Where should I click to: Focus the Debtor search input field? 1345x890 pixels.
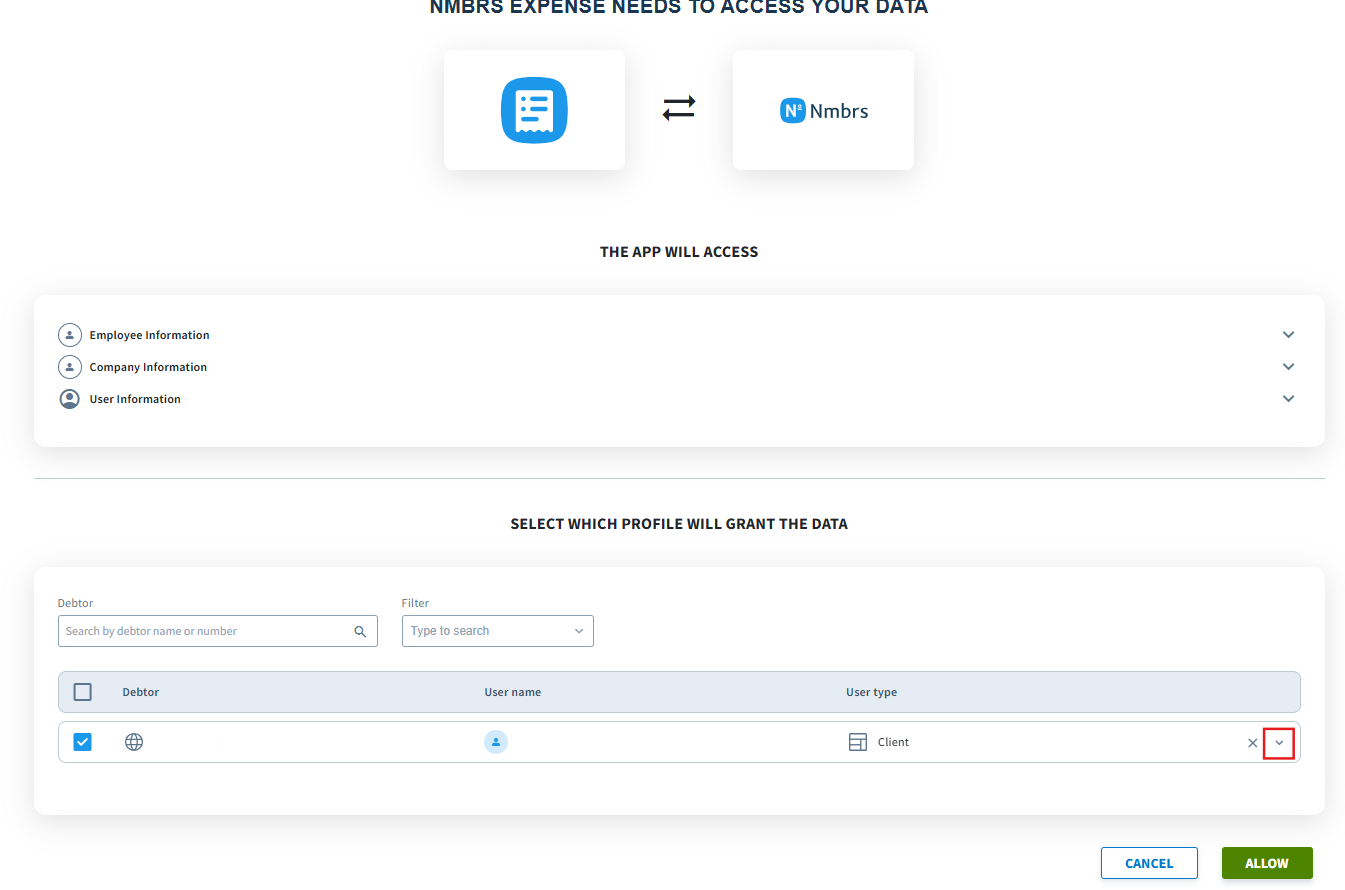tap(218, 631)
